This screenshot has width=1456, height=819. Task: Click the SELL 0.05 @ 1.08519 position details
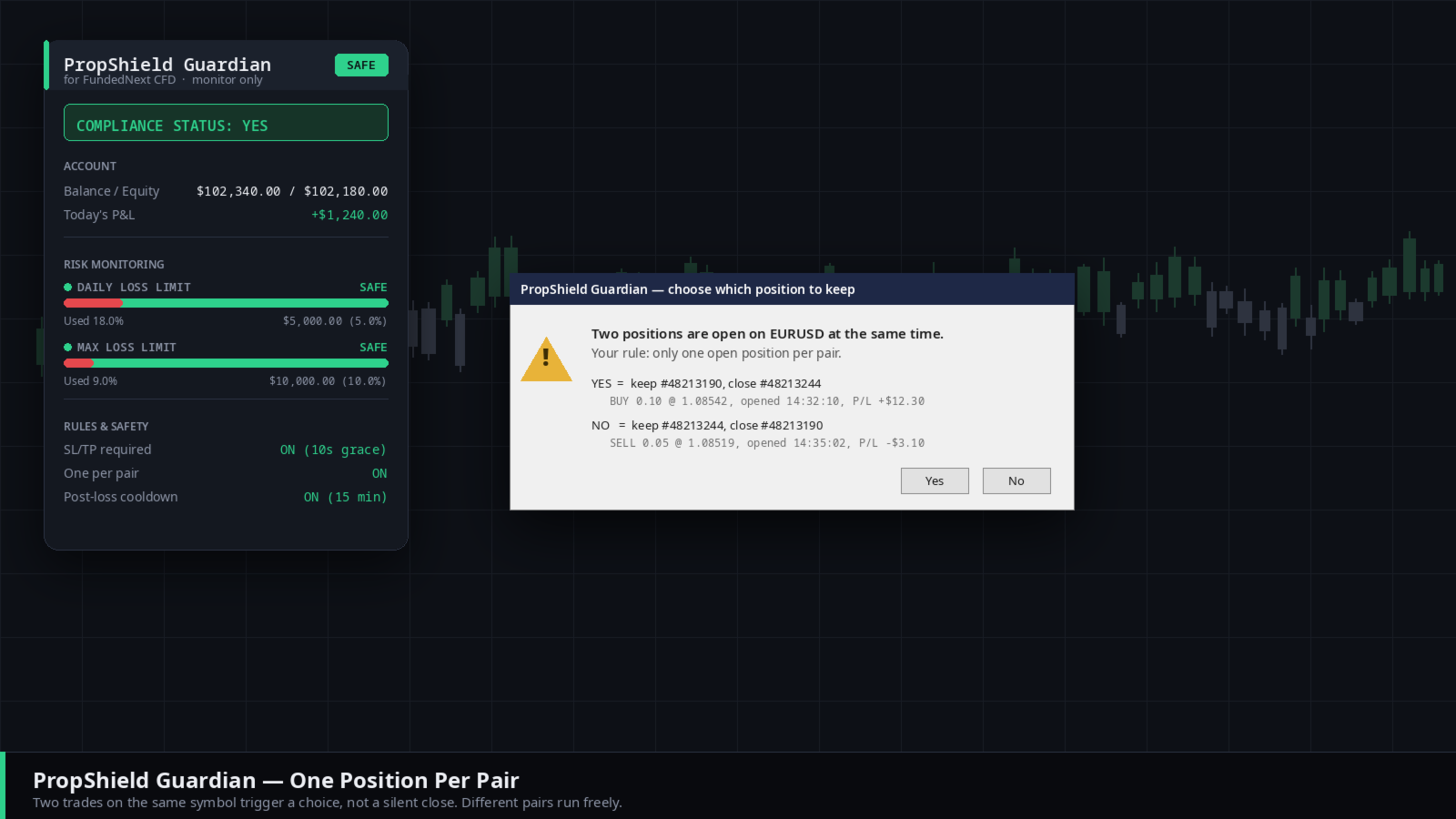point(767,443)
